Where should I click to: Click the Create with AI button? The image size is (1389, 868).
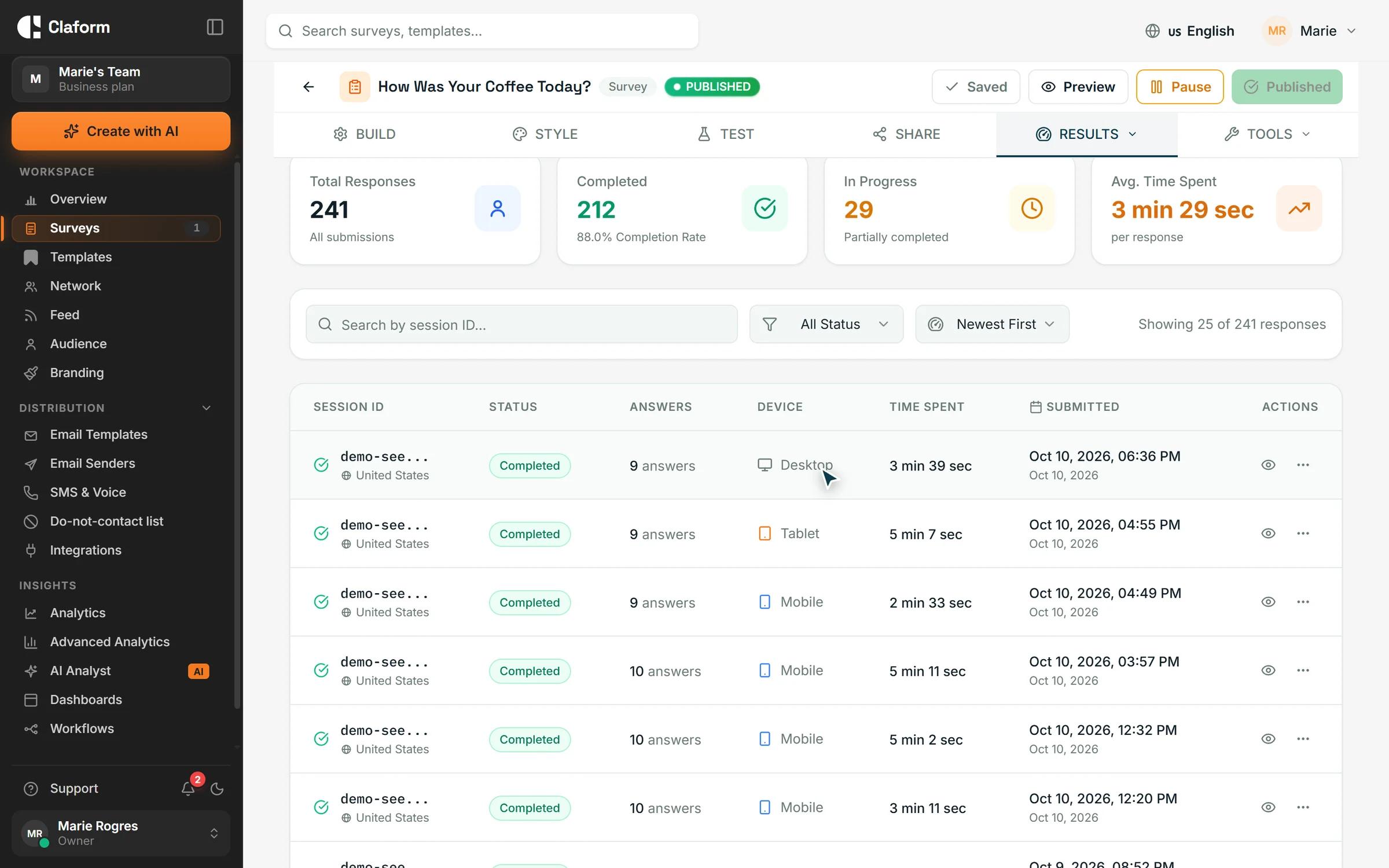(121, 131)
